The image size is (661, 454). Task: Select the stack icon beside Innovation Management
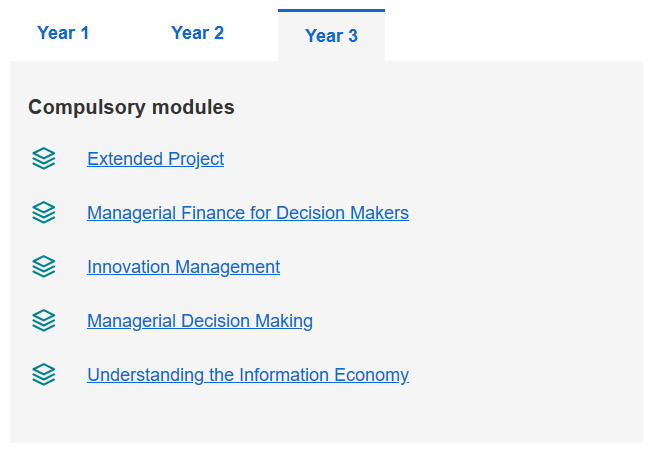coord(44,267)
